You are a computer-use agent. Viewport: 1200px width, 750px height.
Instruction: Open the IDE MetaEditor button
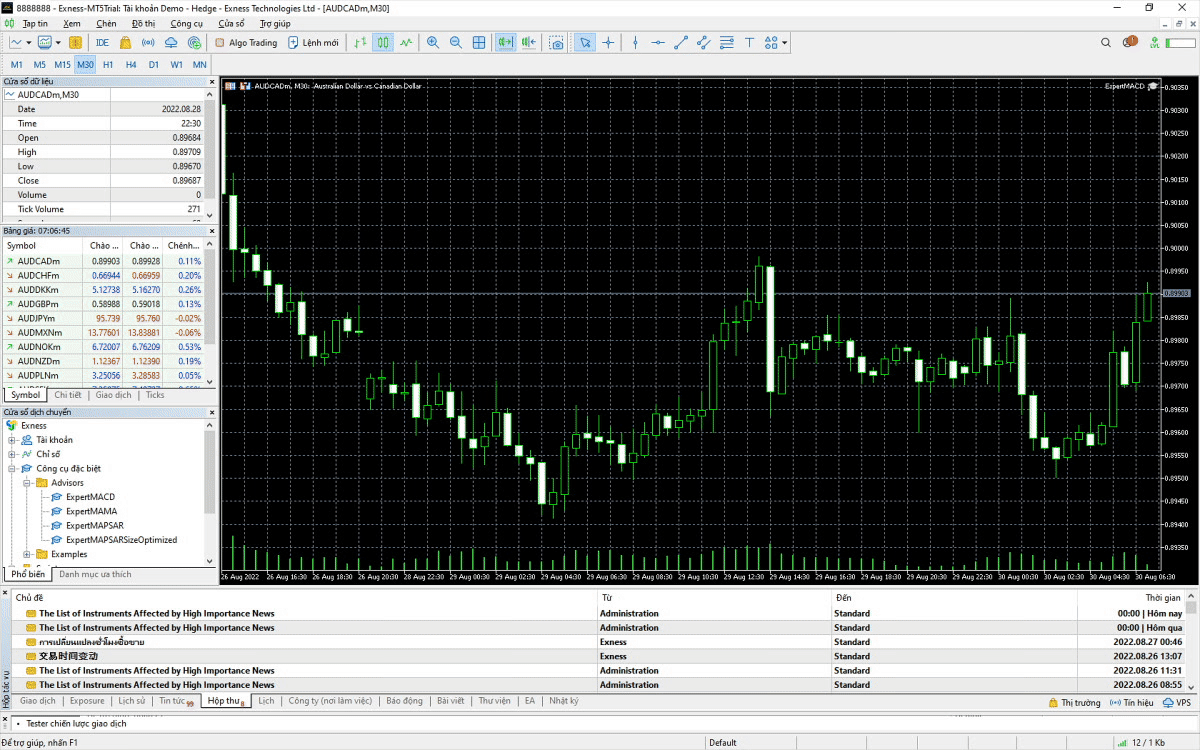coord(102,43)
